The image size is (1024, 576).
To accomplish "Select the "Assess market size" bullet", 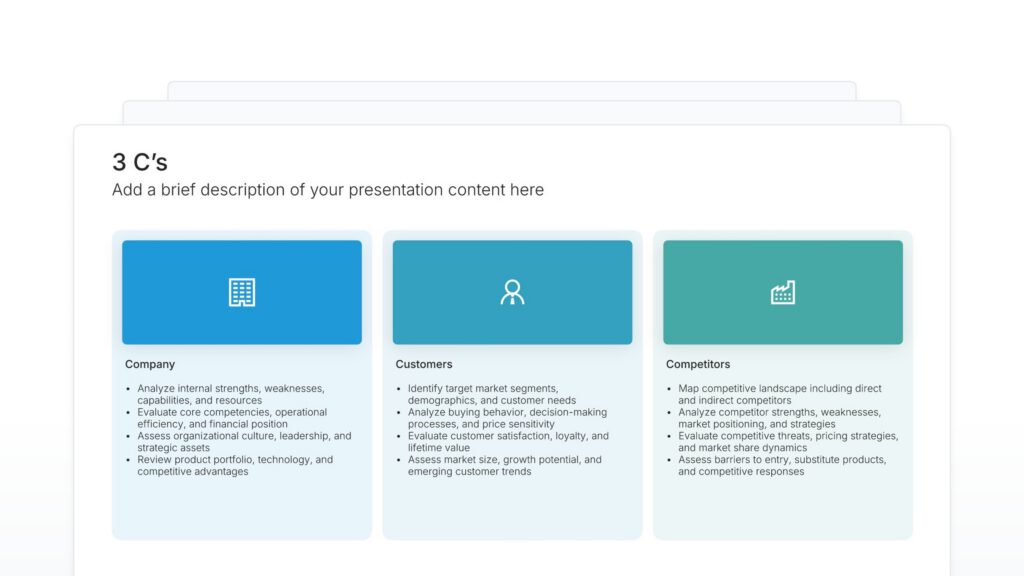I will (505, 466).
